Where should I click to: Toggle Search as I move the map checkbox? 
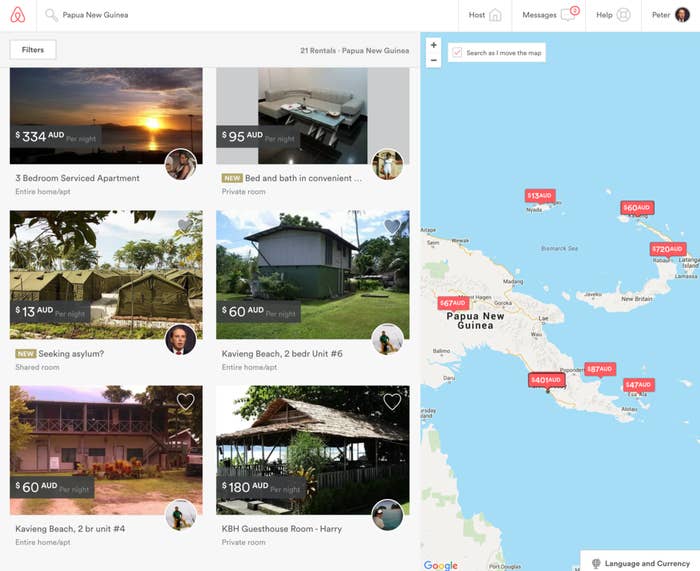tap(457, 52)
